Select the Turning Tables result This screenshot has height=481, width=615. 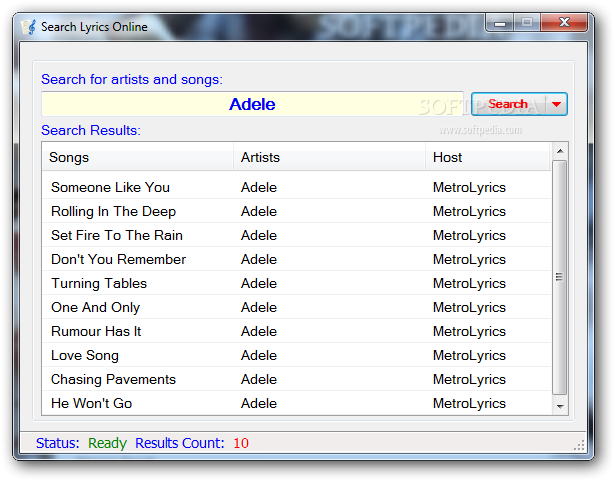[x=99, y=283]
